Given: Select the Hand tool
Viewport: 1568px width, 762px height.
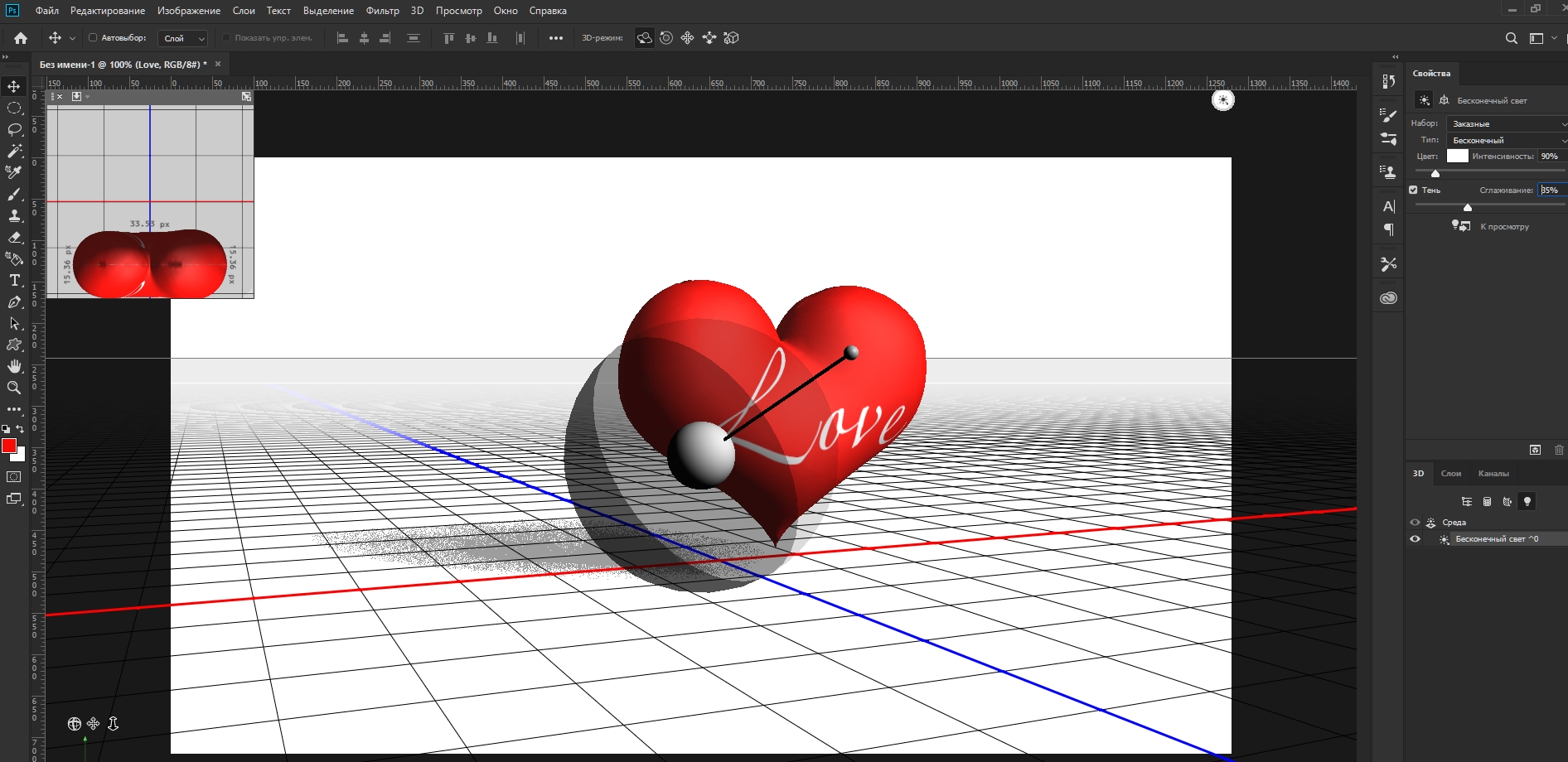Looking at the screenshot, I should click(x=14, y=366).
